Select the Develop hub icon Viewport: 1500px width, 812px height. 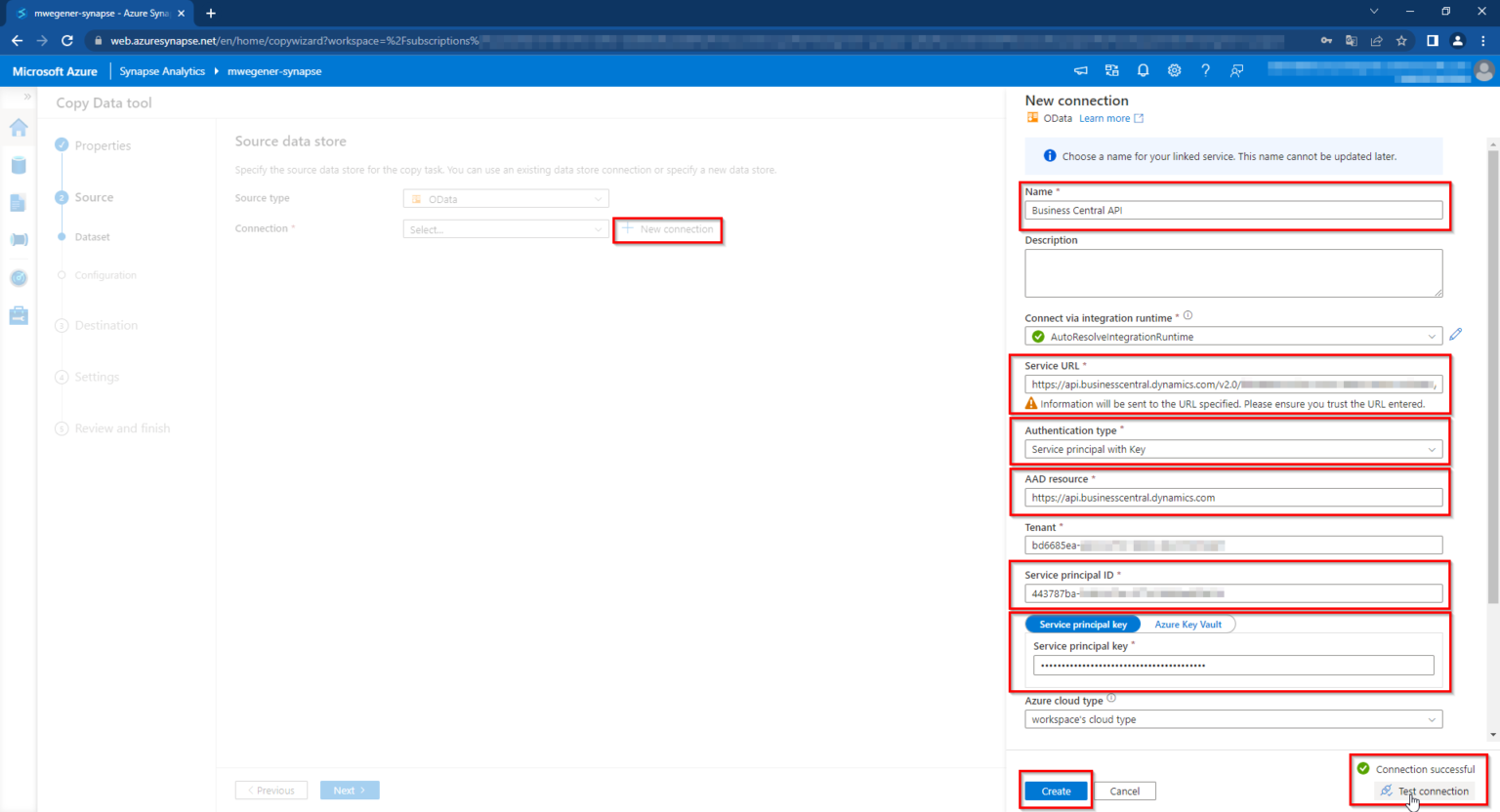click(x=18, y=202)
